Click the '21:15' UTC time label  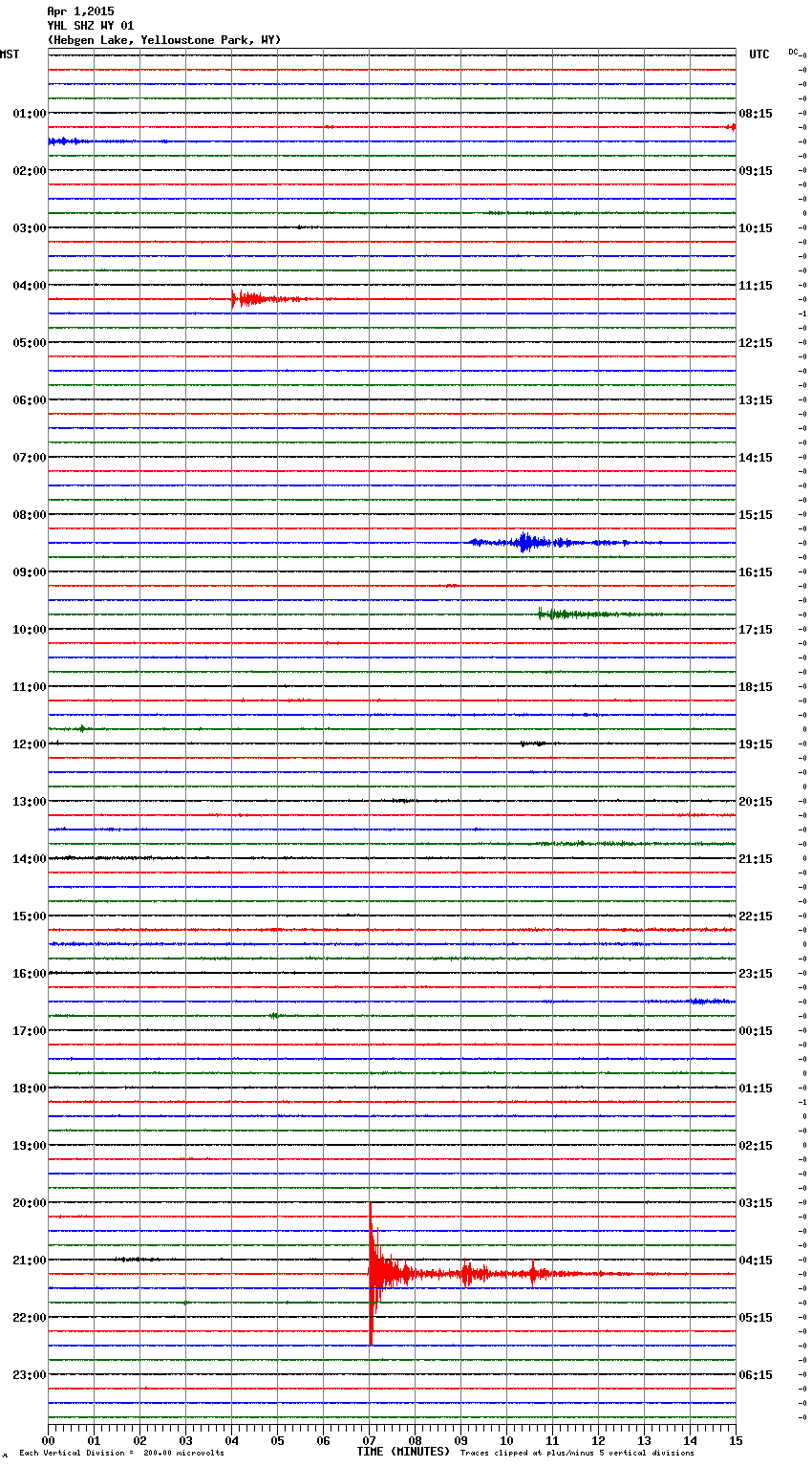[756, 859]
